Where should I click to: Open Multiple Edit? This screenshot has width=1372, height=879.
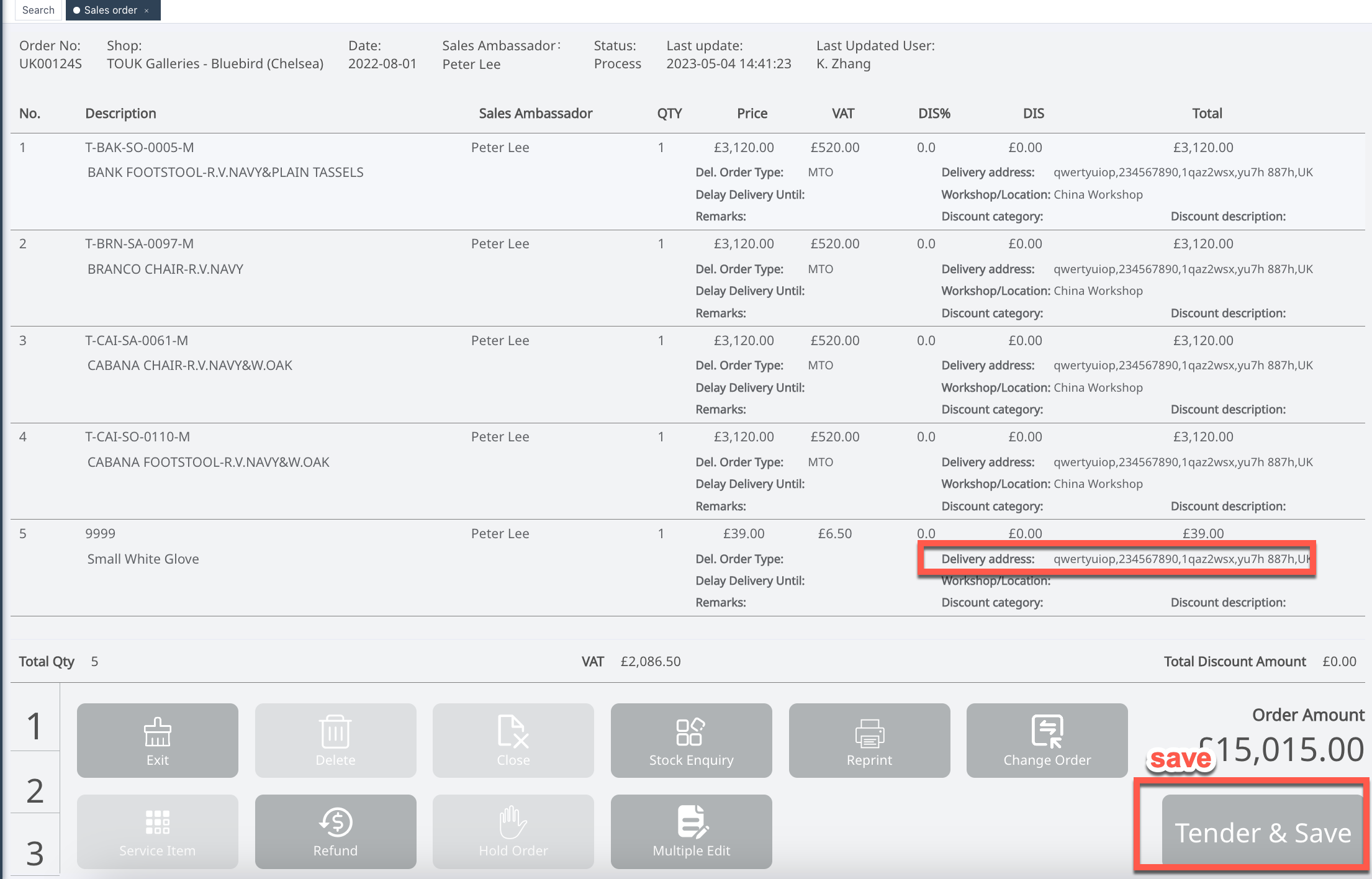[x=691, y=831]
